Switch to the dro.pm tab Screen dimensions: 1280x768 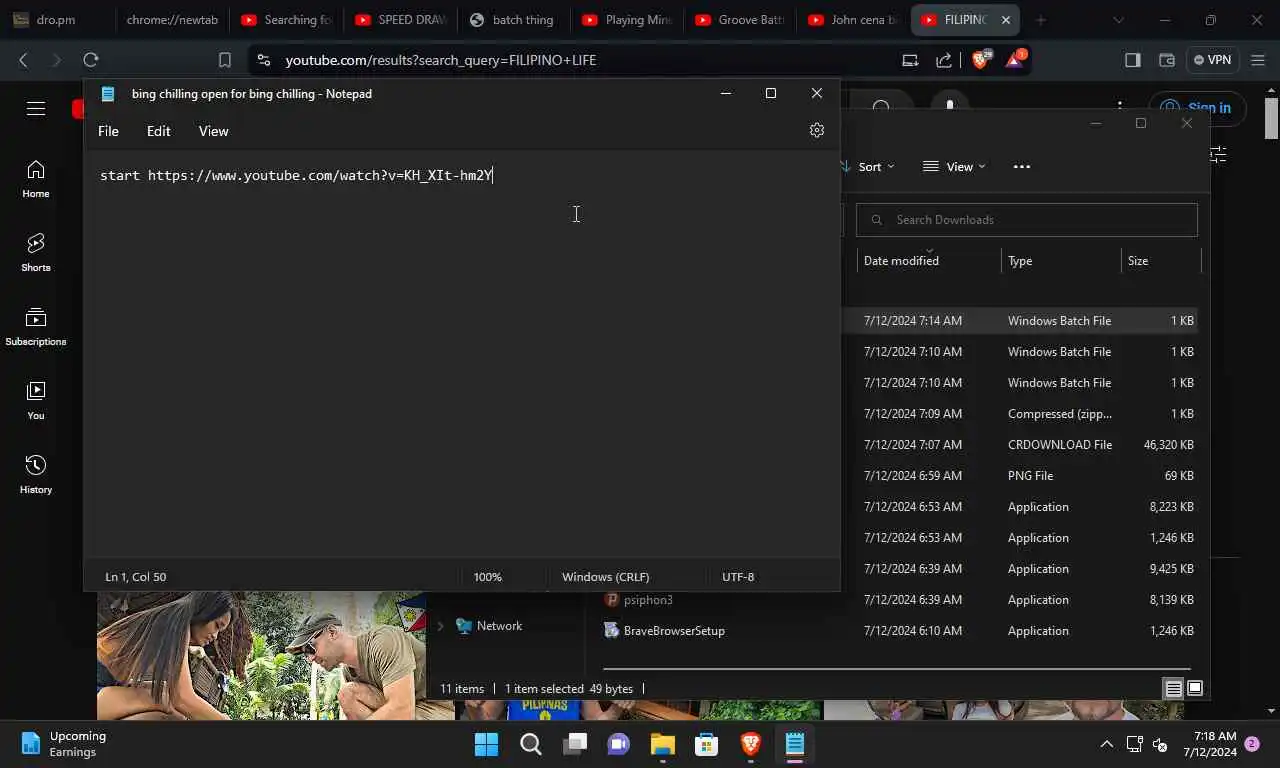point(57,20)
